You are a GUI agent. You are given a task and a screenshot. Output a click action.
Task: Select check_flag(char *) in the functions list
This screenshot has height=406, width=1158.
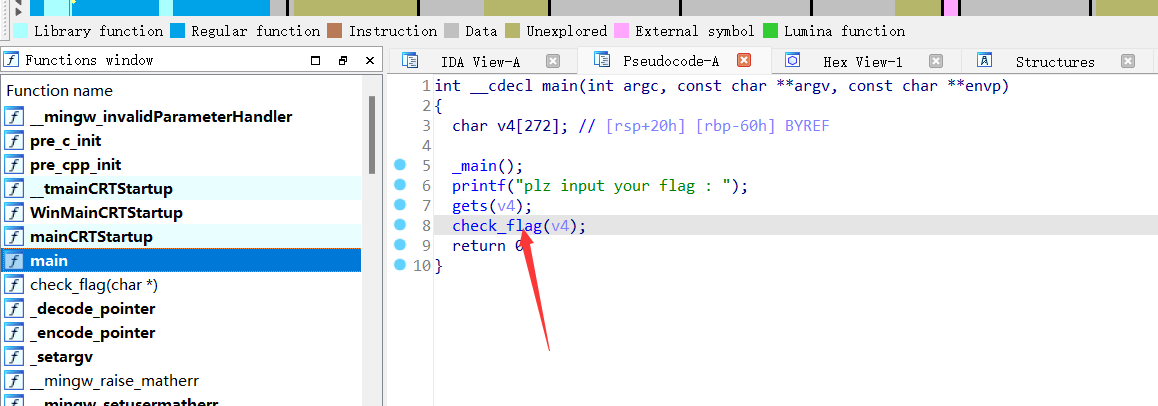pyautogui.click(x=94, y=285)
